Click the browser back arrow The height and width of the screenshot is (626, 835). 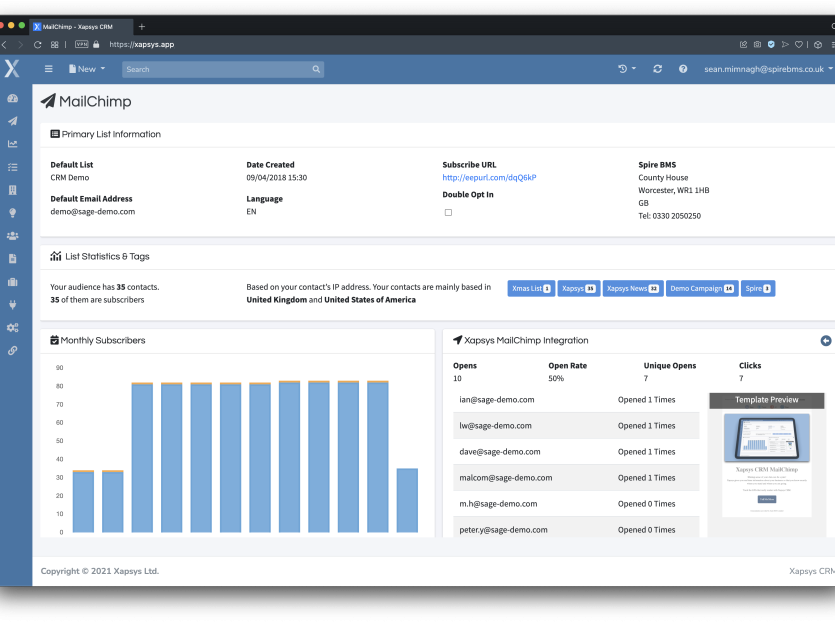(4, 45)
